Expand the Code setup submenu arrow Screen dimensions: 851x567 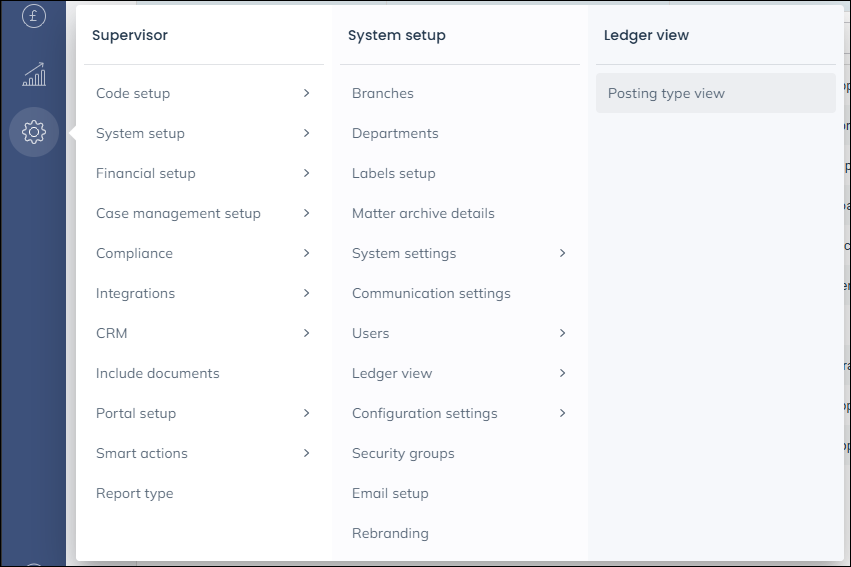pyautogui.click(x=306, y=93)
